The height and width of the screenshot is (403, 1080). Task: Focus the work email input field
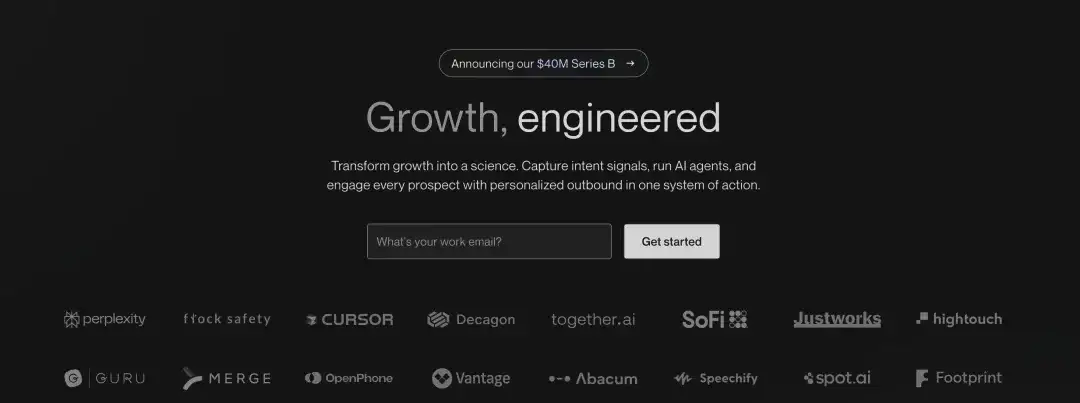point(489,241)
